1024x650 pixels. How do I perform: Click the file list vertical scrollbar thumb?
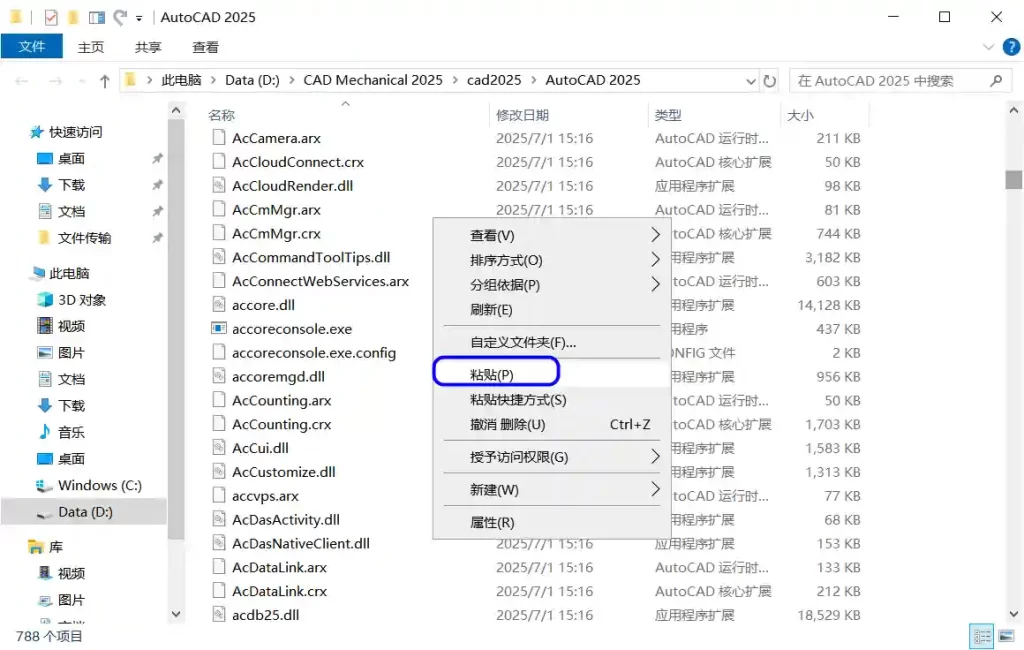coord(1014,180)
